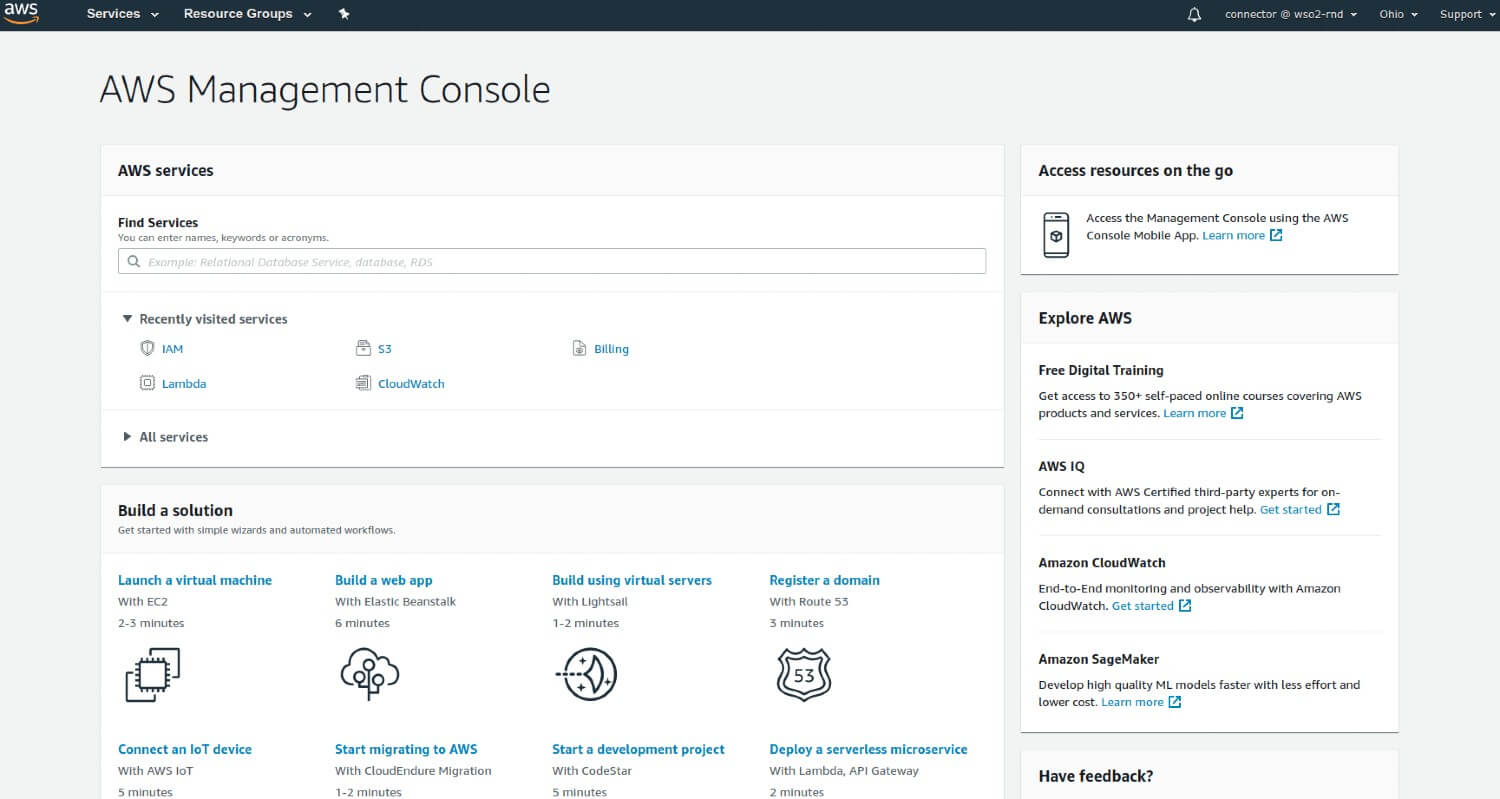This screenshot has height=799, width=1500.
Task: Click the 'With CloudEndure Migration' text
Action: click(413, 771)
